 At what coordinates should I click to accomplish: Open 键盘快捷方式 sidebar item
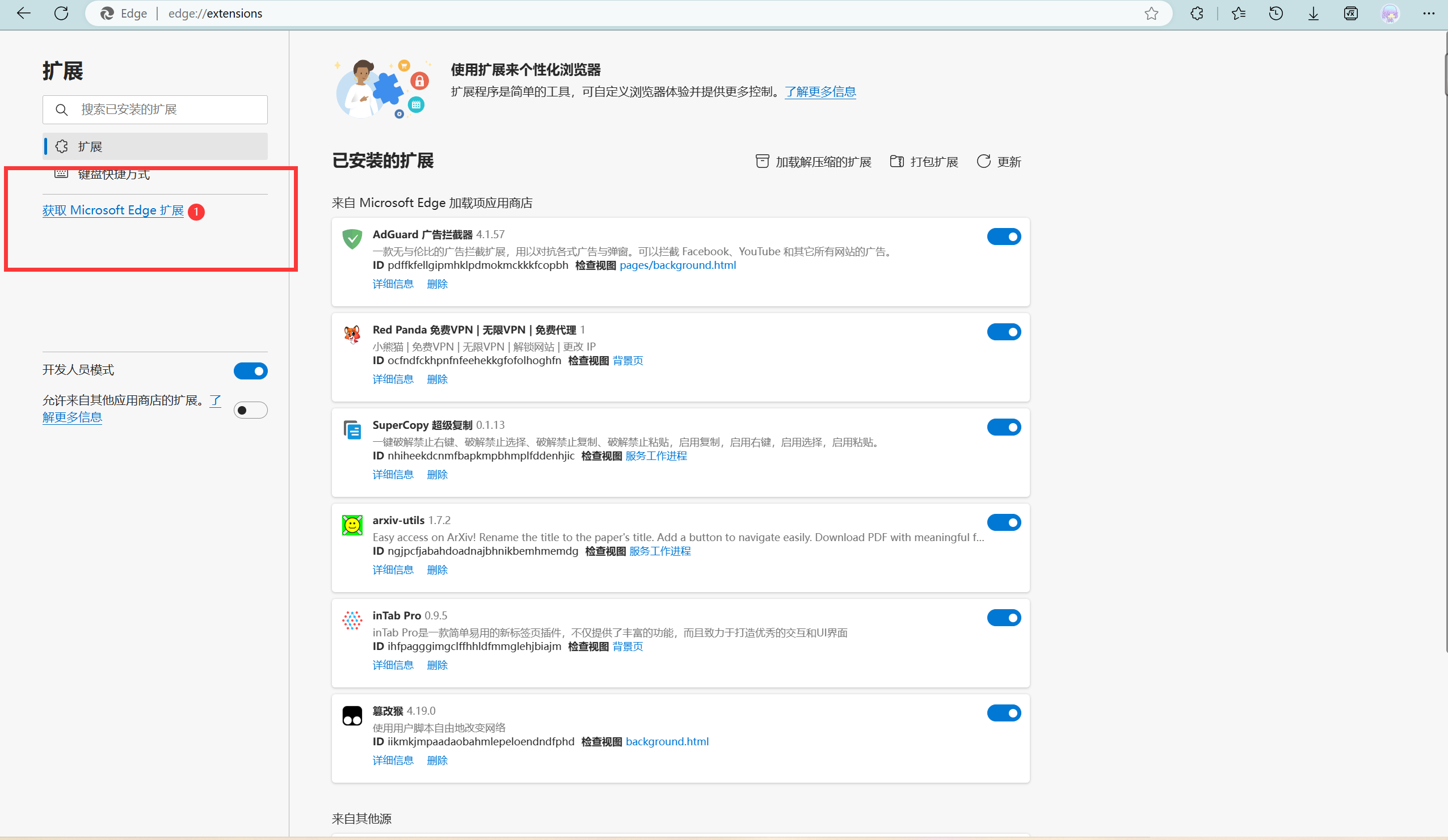114,174
